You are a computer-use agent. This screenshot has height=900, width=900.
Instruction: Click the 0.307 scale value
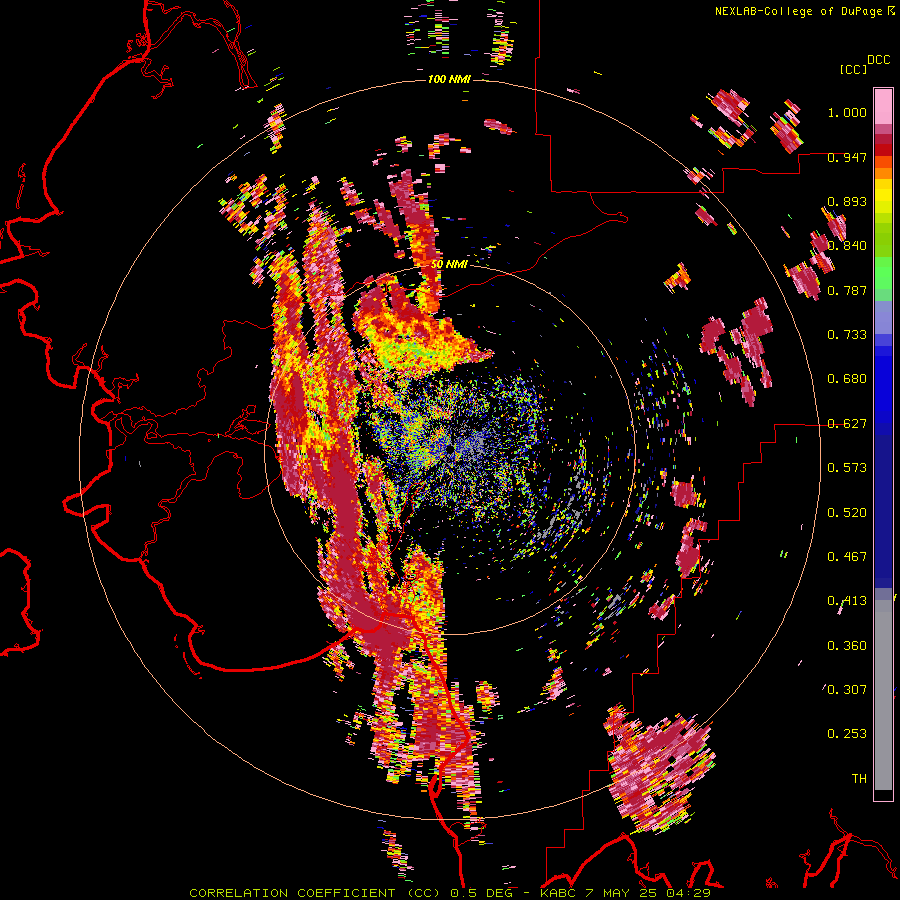(x=847, y=690)
